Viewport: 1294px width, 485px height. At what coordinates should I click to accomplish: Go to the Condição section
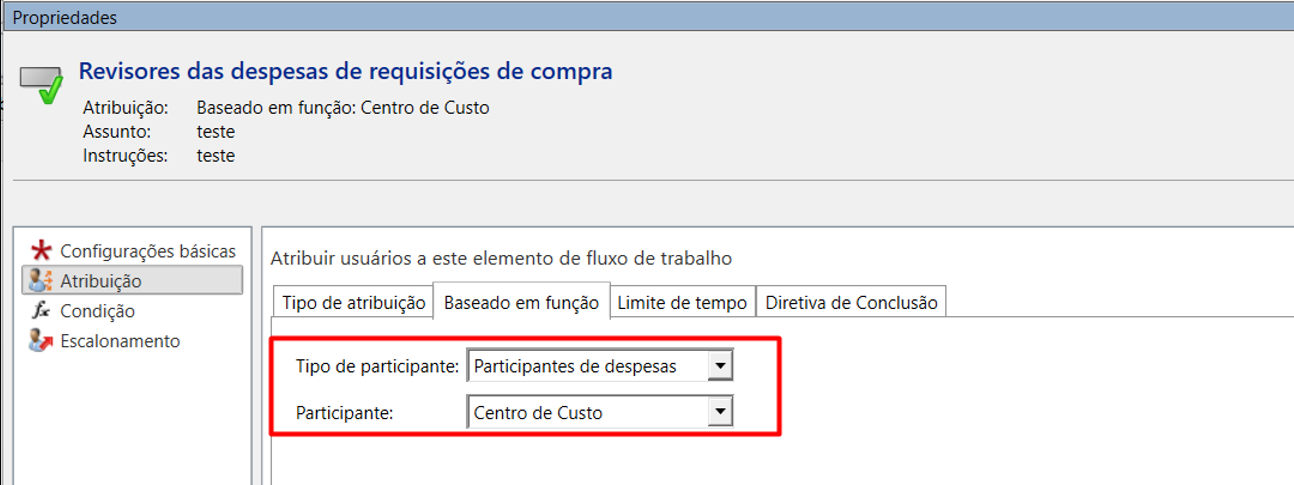click(x=97, y=311)
